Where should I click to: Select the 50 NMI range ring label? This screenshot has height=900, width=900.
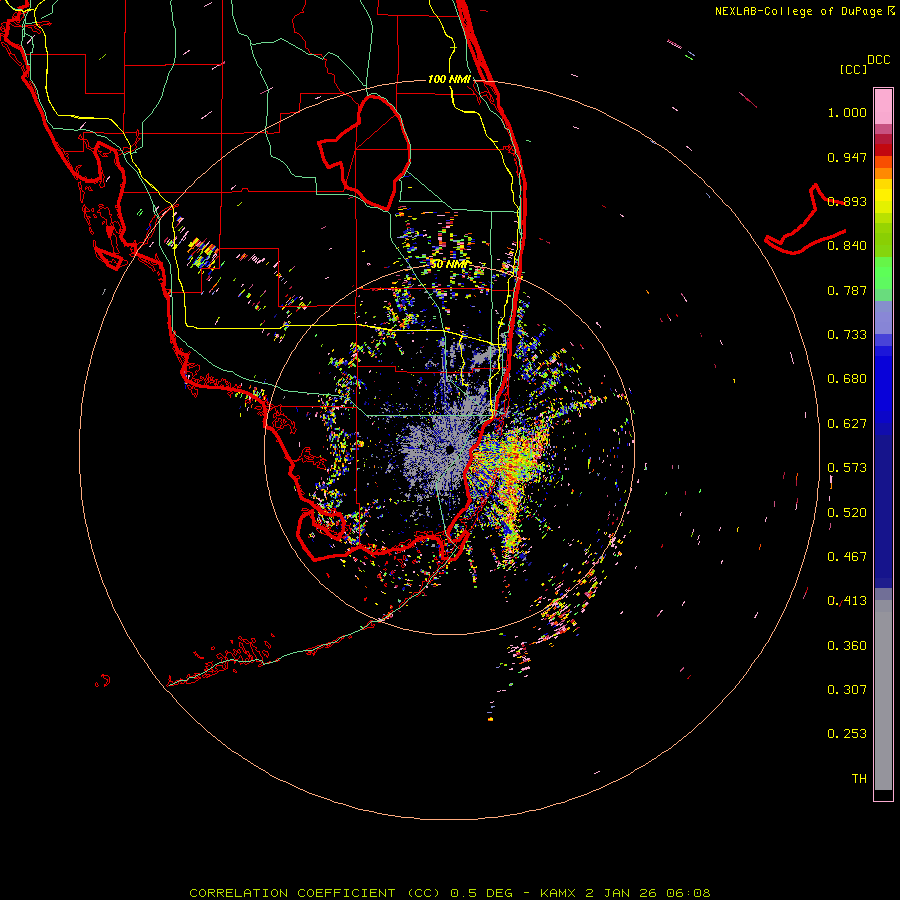(449, 265)
